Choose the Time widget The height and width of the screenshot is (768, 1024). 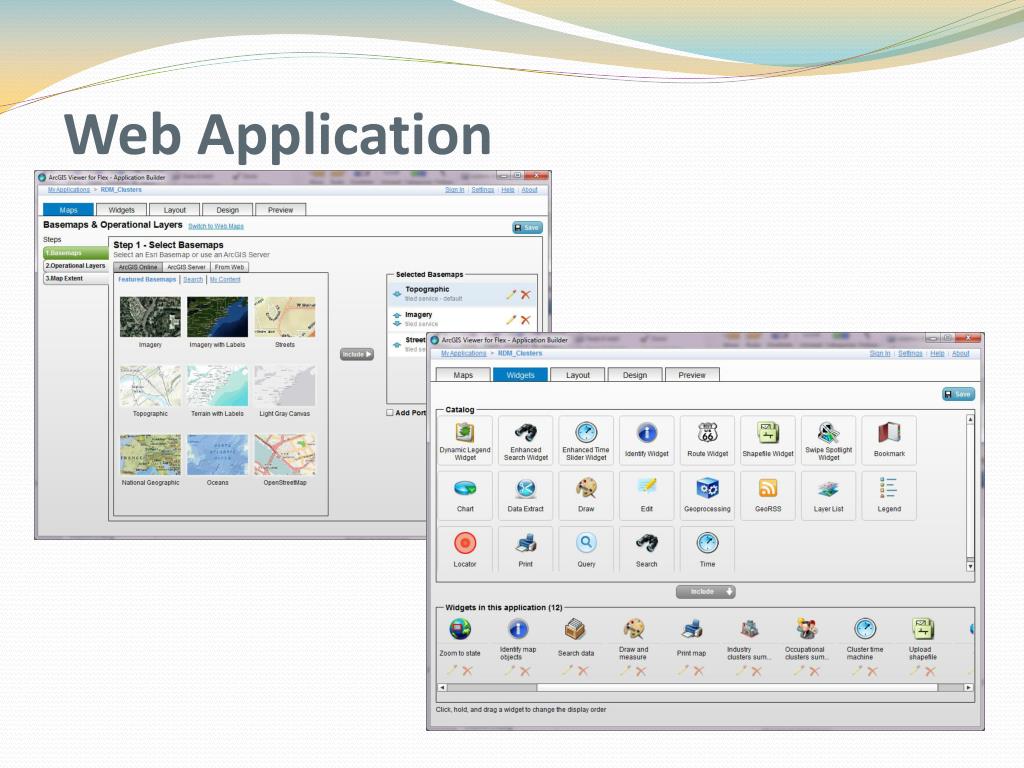point(707,550)
